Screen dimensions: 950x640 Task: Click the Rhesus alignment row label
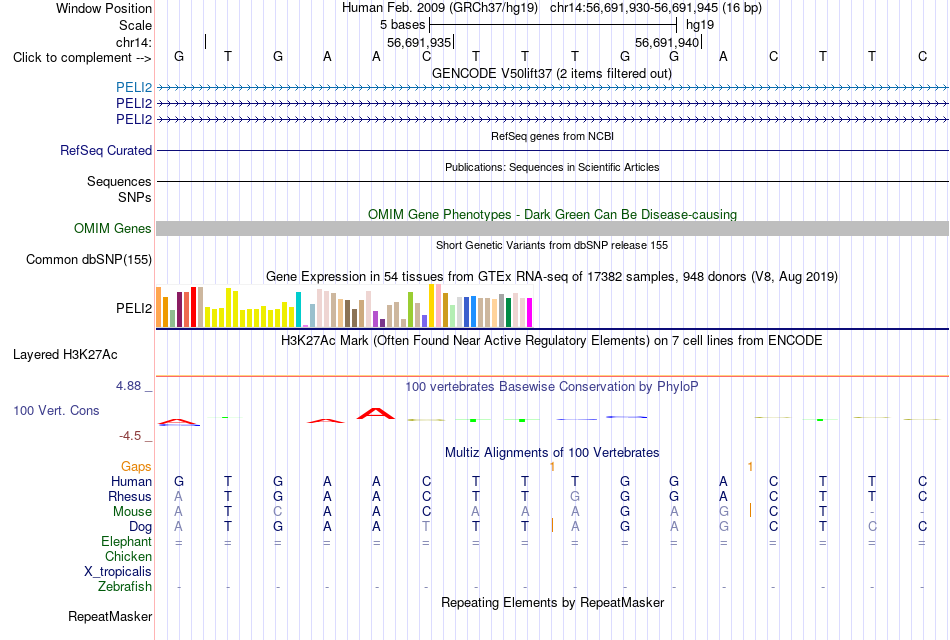pyautogui.click(x=130, y=496)
